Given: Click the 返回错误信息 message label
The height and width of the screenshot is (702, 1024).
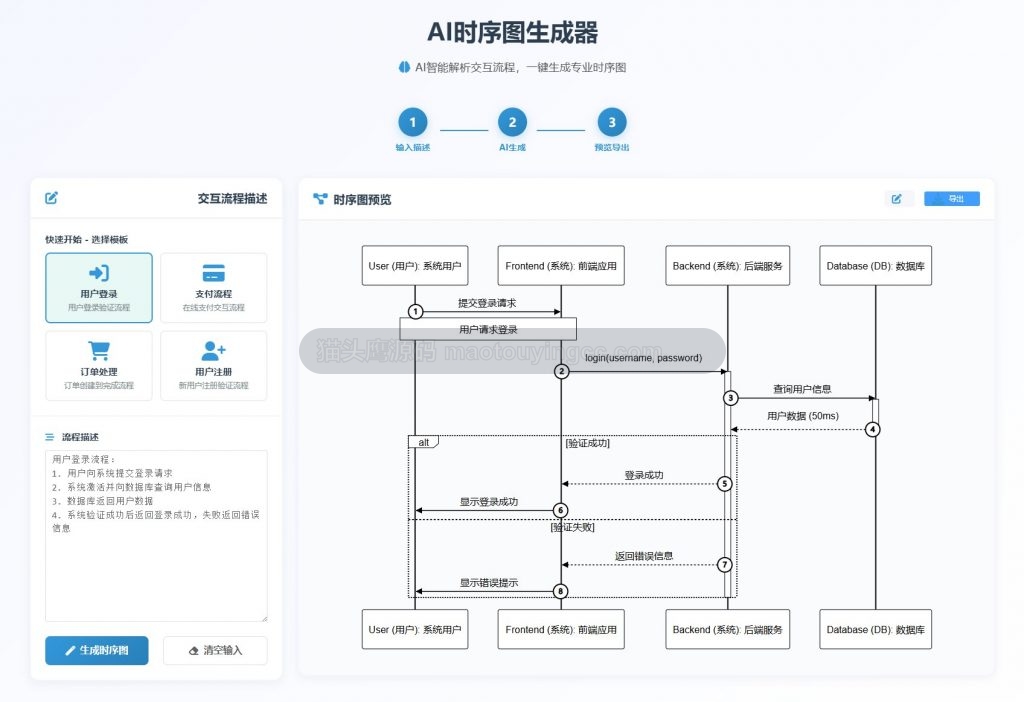Looking at the screenshot, I should pyautogui.click(x=644, y=556).
